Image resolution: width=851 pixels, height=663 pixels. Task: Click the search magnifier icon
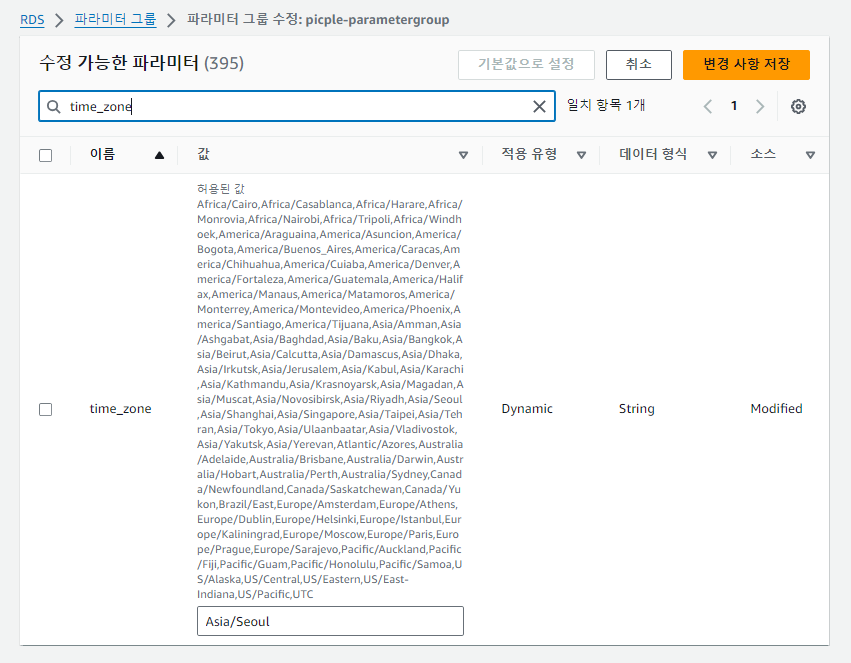click(x=53, y=107)
